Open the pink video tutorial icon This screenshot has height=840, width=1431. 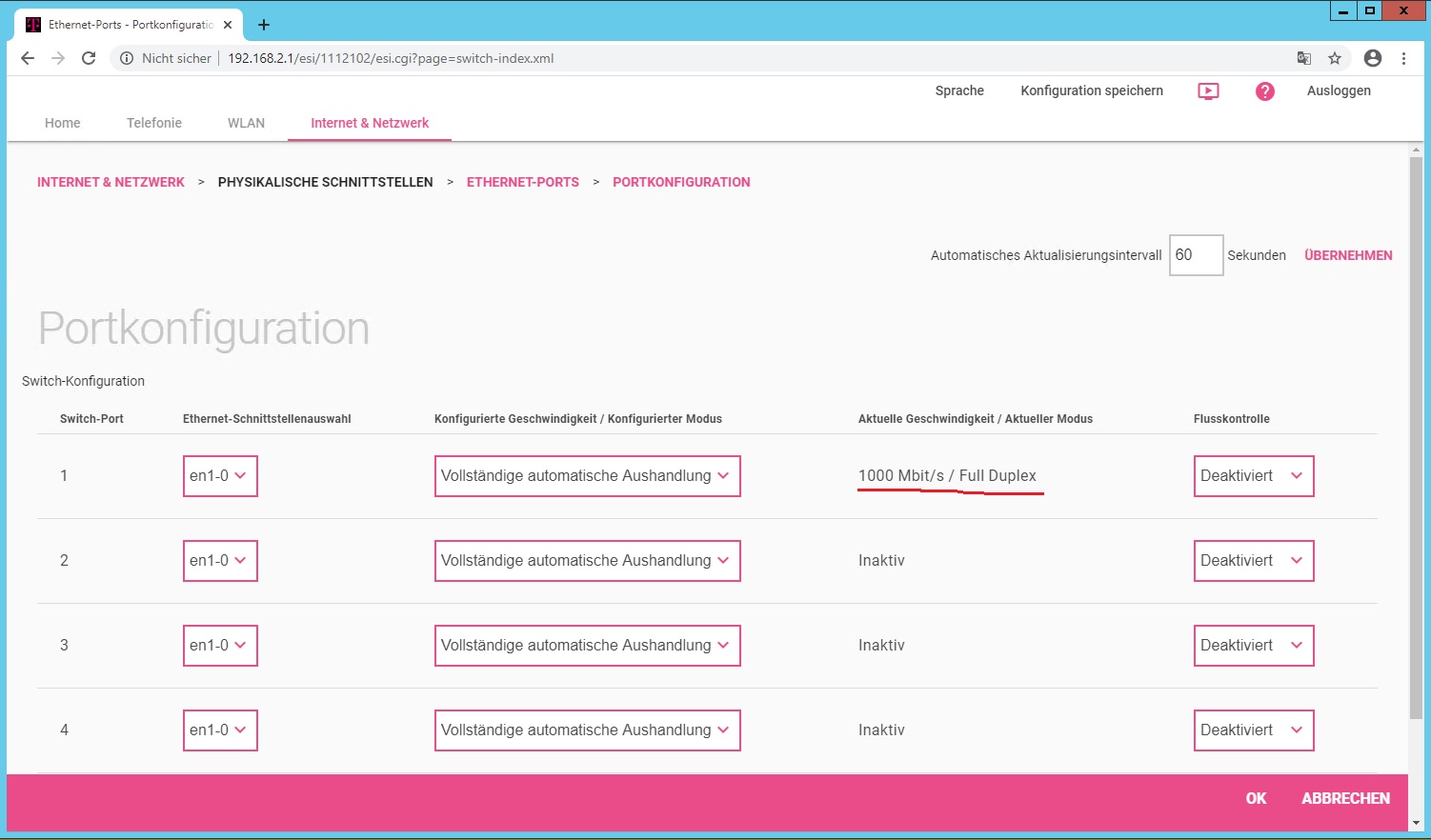tap(1208, 91)
